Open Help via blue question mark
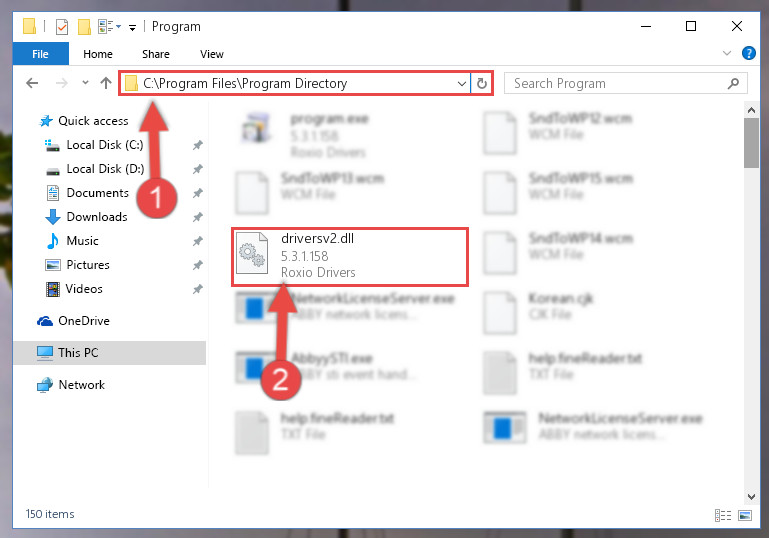Viewport: 769px width, 538px height. click(748, 53)
